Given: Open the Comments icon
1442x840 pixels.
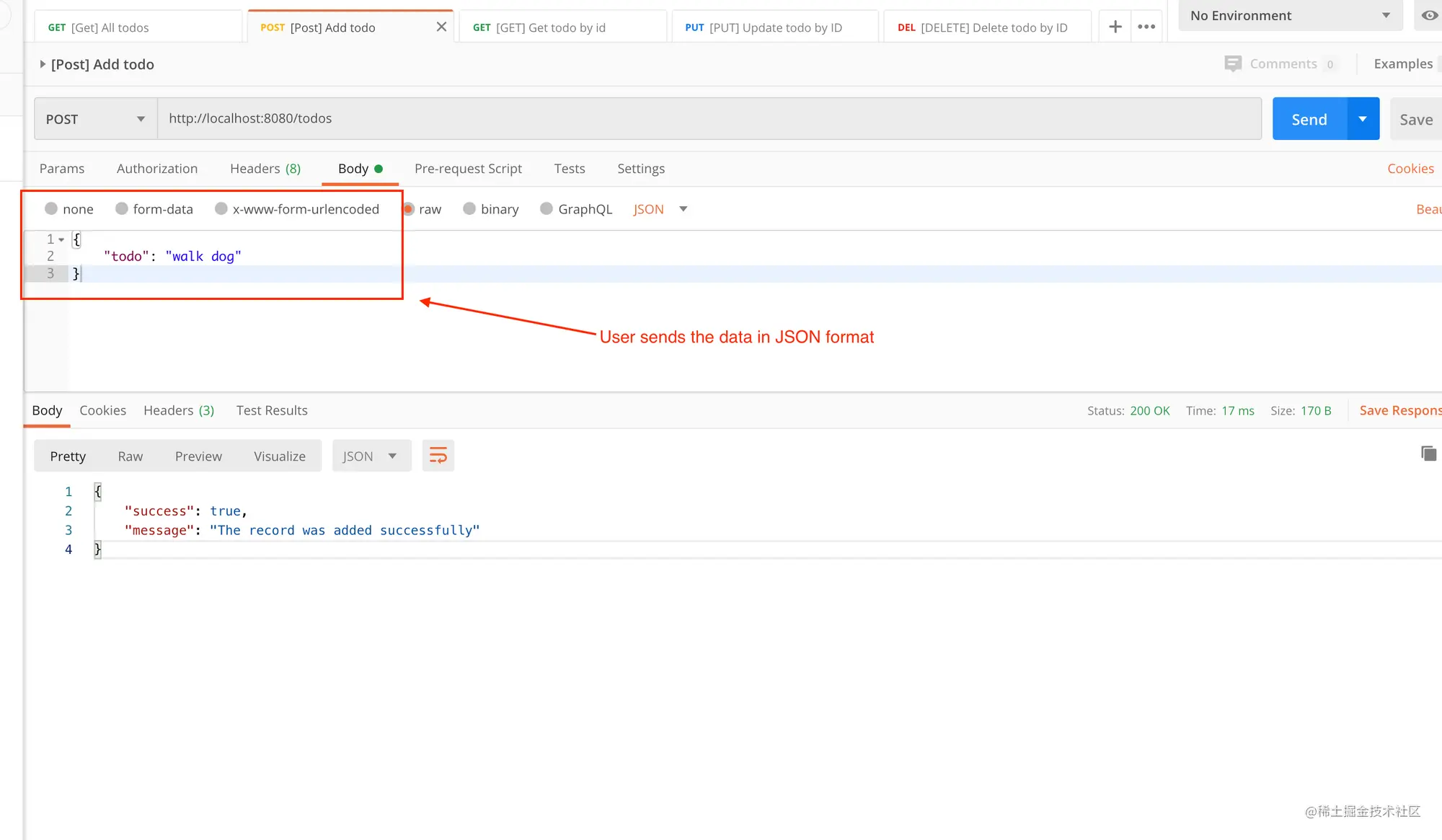Looking at the screenshot, I should coord(1233,63).
